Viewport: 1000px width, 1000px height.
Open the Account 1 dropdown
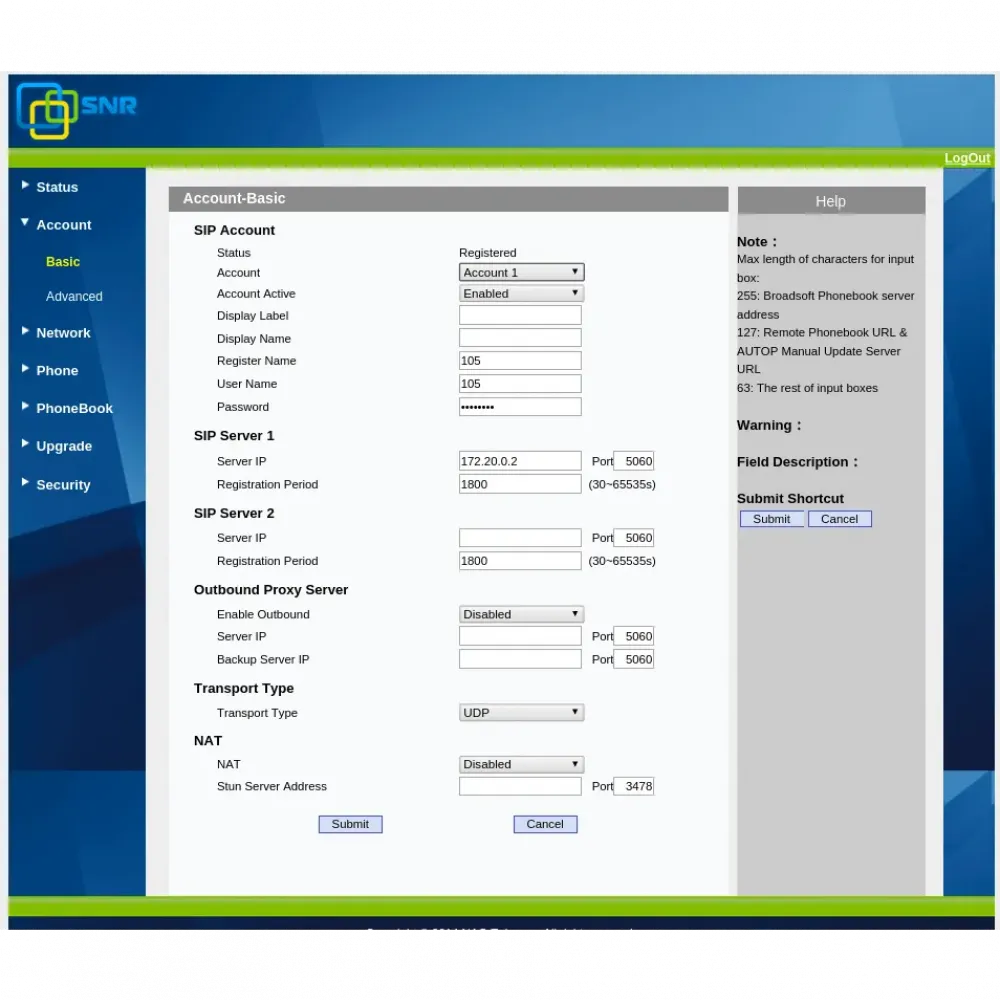(521, 272)
